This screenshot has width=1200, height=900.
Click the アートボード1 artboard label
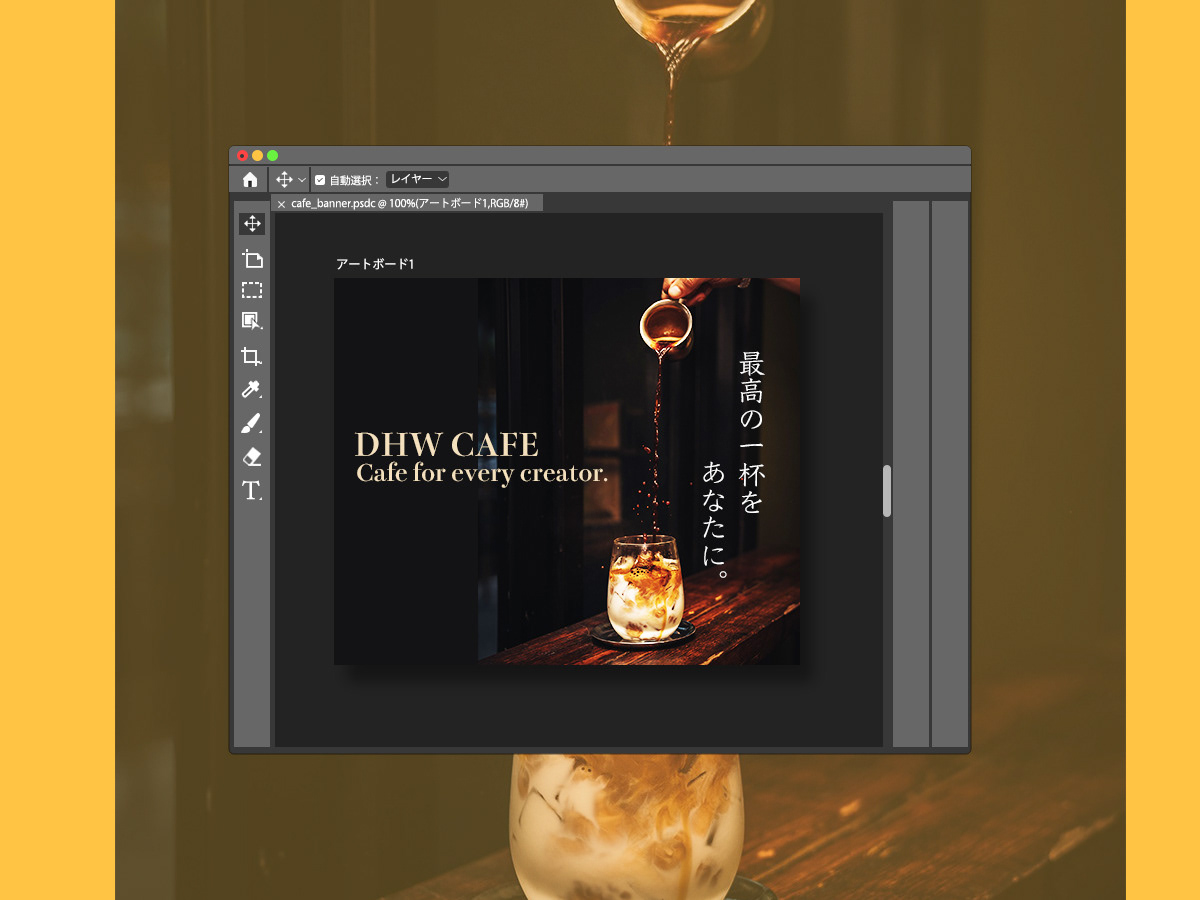375,264
